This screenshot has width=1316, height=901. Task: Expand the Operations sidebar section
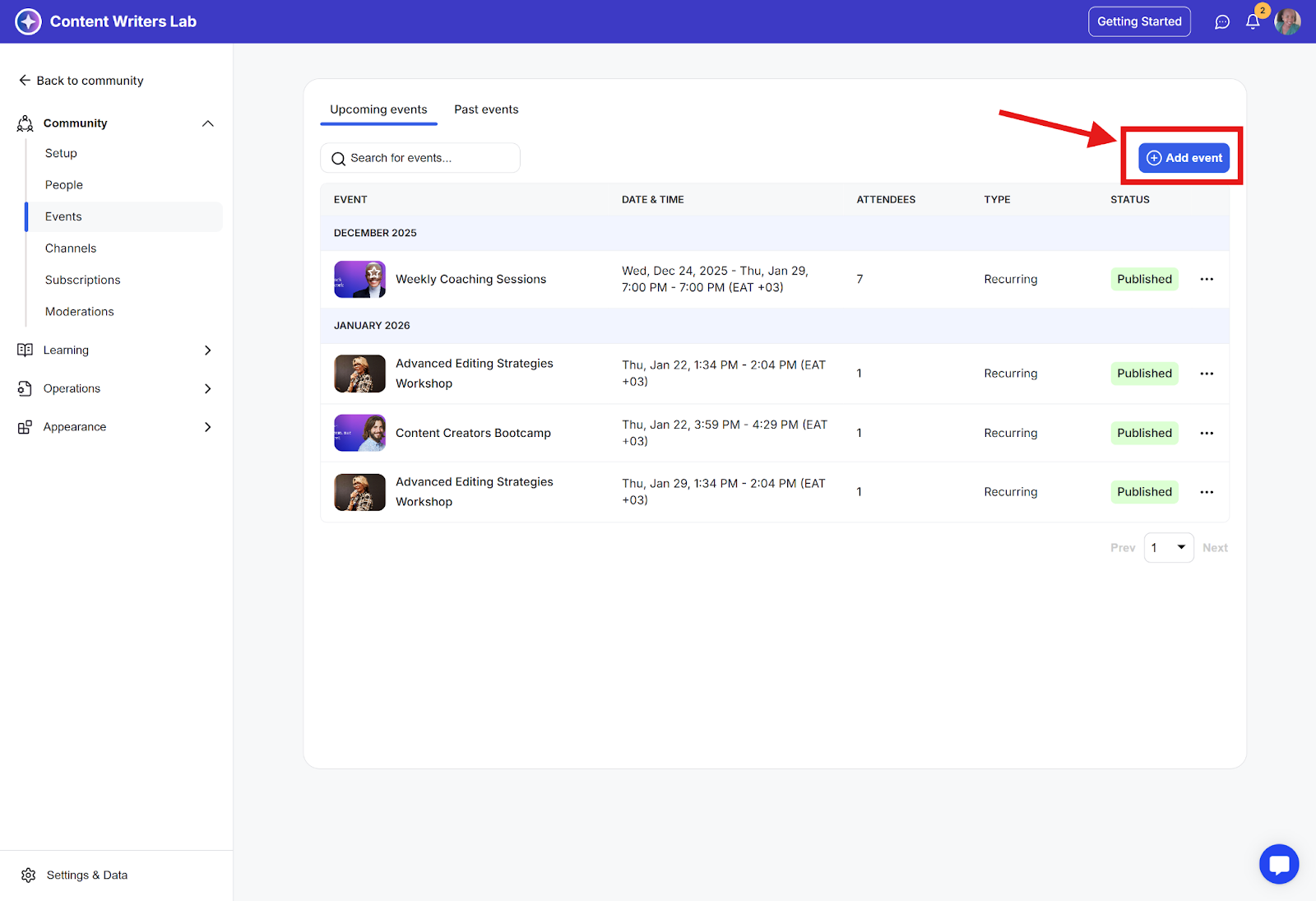[208, 388]
